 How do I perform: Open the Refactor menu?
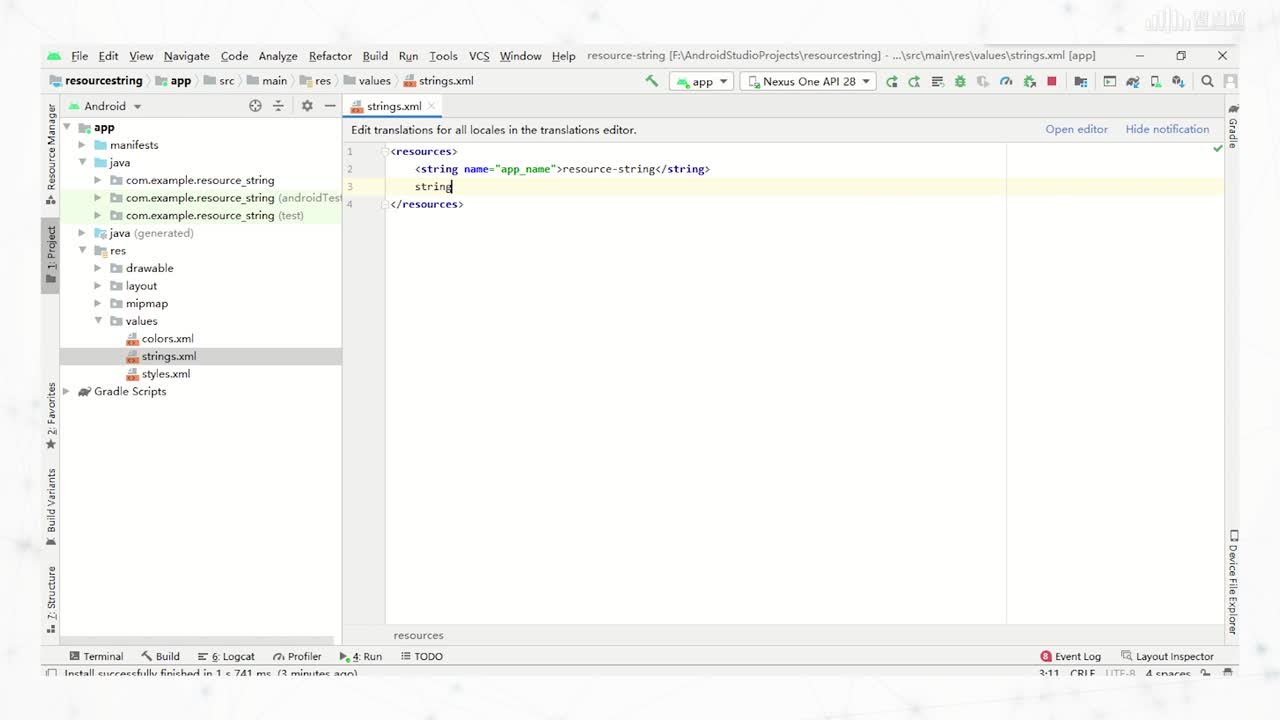[330, 56]
